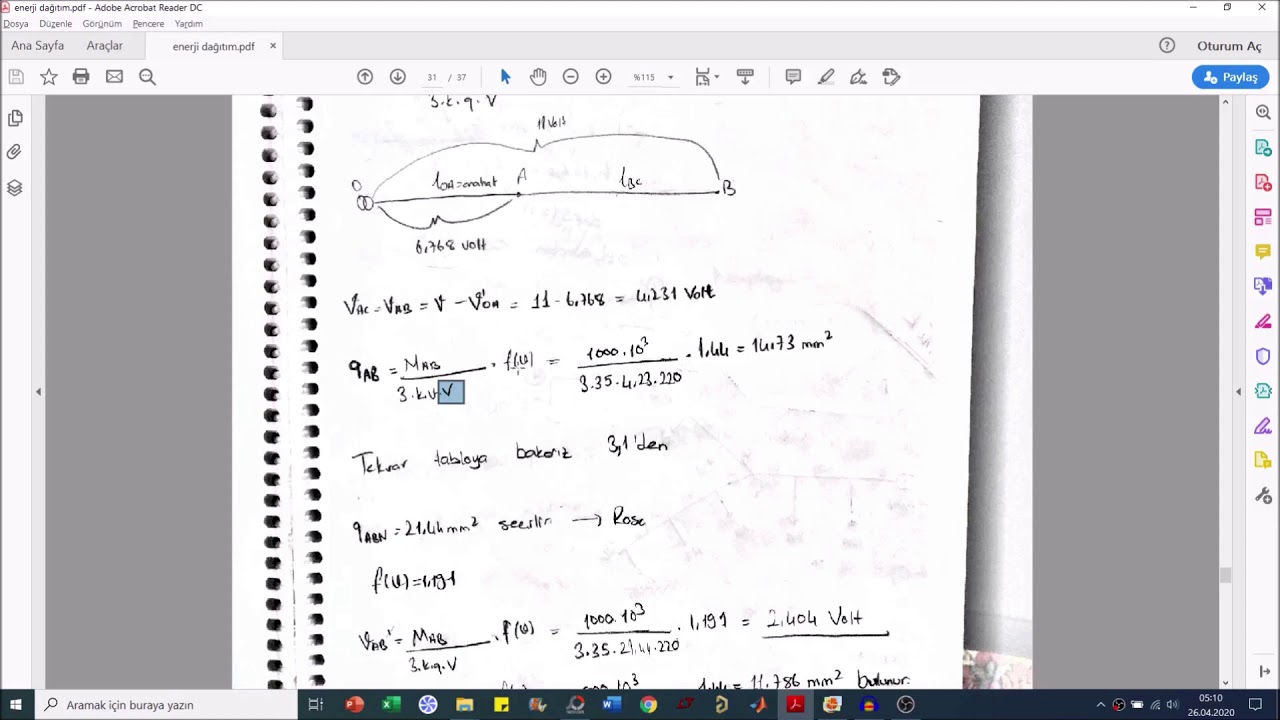The width and height of the screenshot is (1280, 720).
Task: Save the file using the floppy disk icon
Action: pos(16,77)
